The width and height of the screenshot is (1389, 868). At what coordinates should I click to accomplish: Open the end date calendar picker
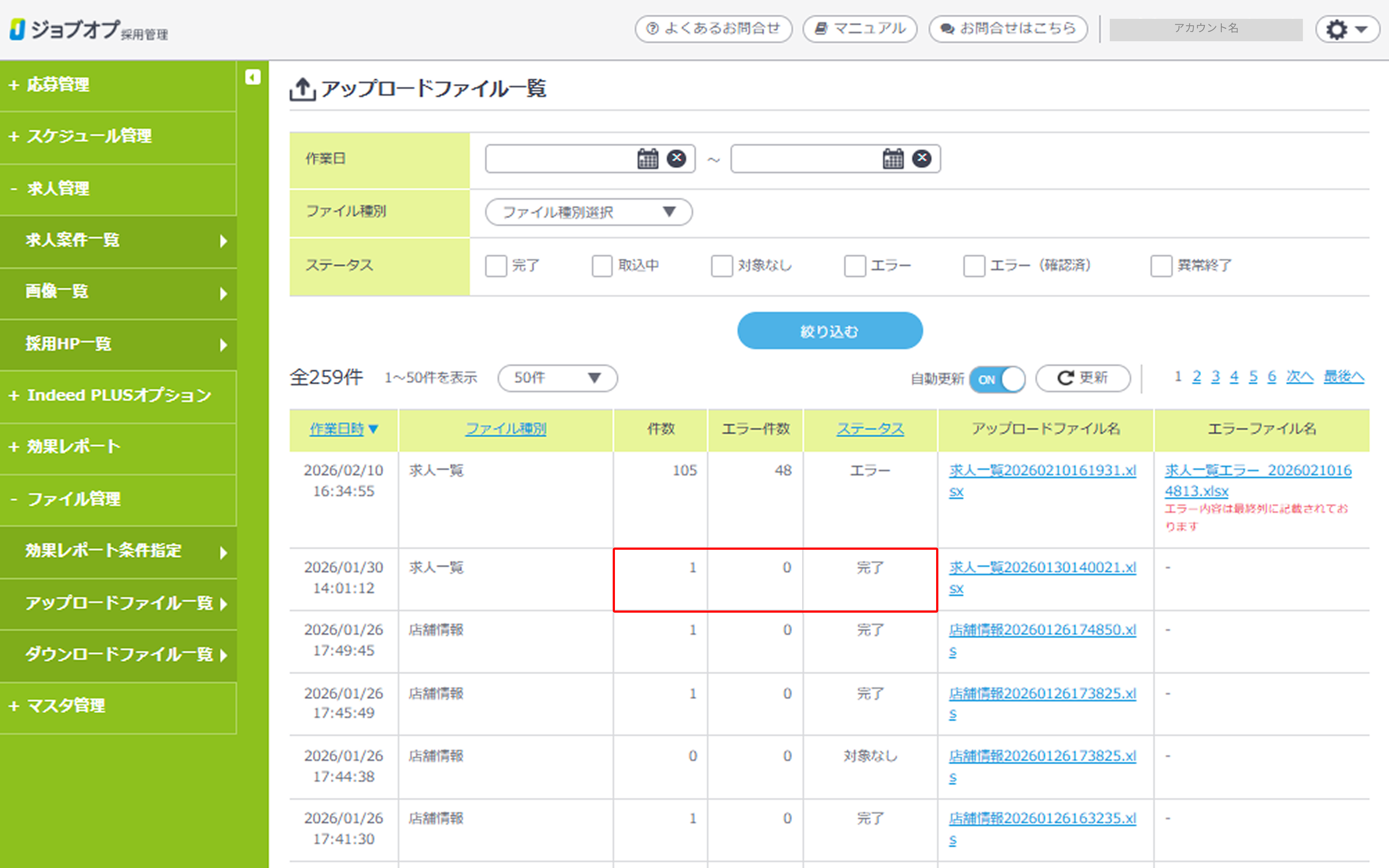coord(892,158)
